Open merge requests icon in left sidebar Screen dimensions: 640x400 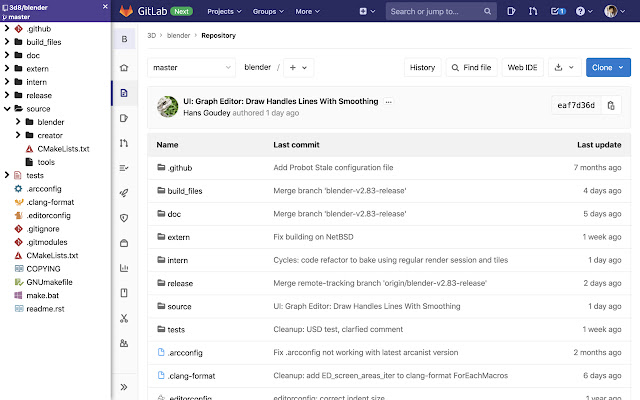(x=124, y=143)
